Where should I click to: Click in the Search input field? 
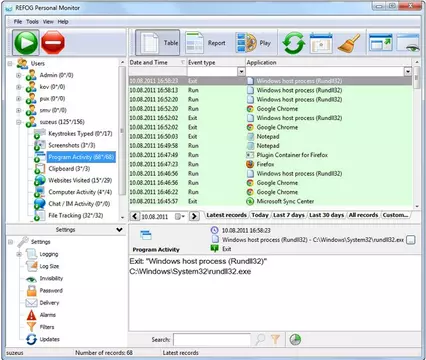212,340
